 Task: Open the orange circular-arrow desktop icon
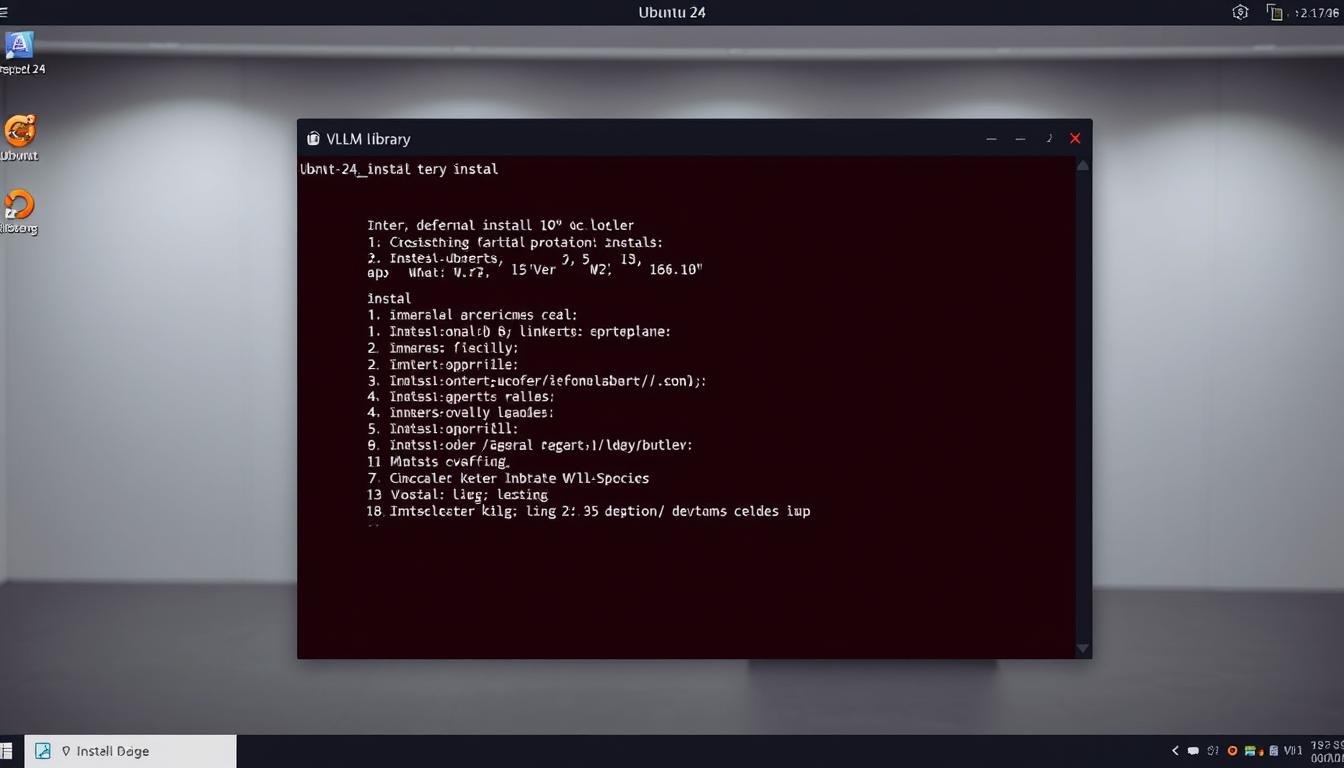[19, 205]
